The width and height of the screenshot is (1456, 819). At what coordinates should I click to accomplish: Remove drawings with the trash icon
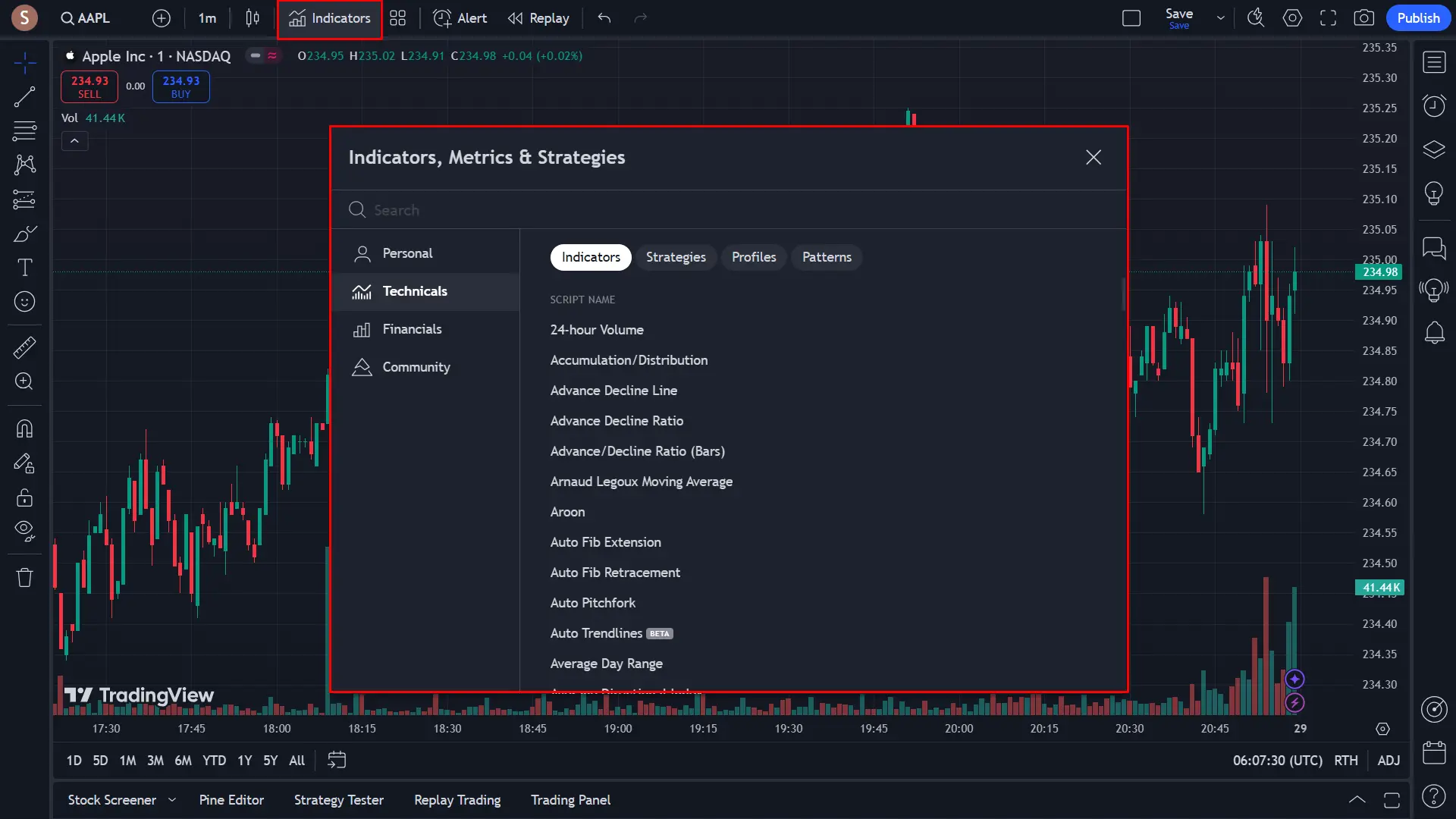pos(25,578)
